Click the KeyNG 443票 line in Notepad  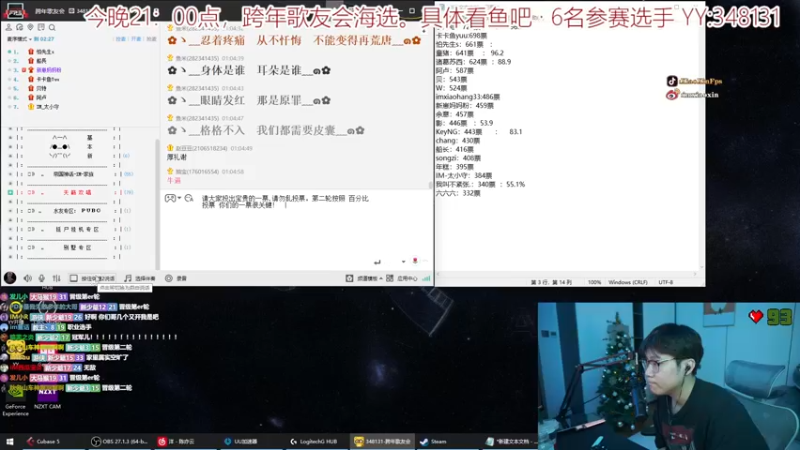click(x=479, y=132)
